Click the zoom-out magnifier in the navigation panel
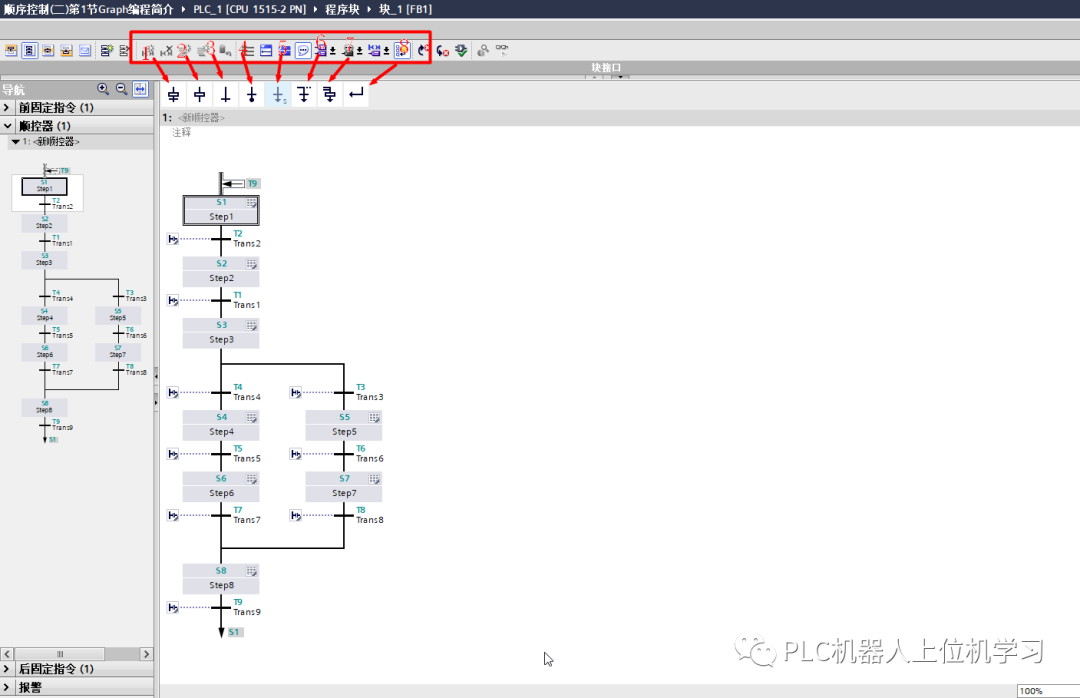Image resolution: width=1080 pixels, height=698 pixels. [x=121, y=89]
